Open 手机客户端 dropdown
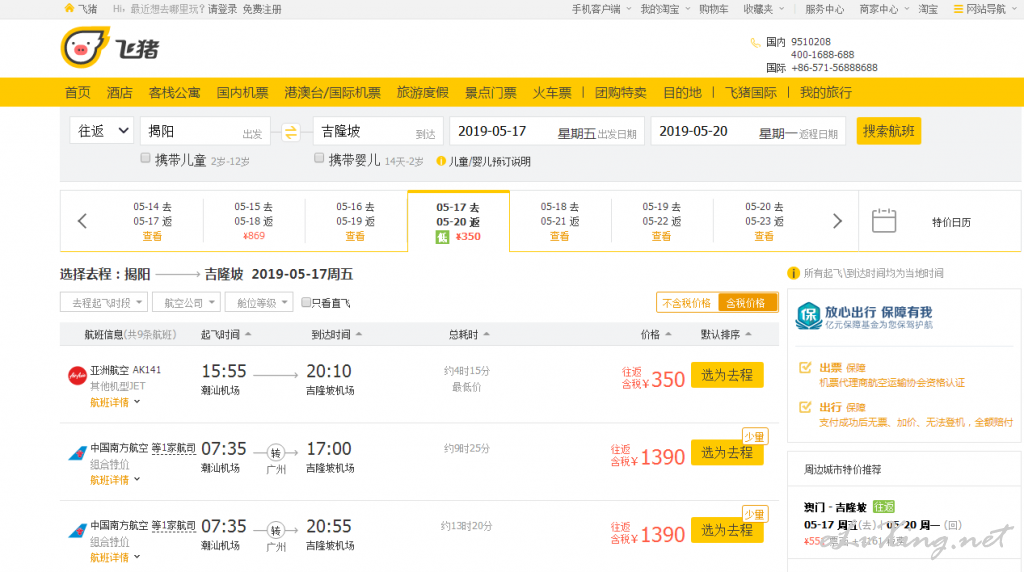This screenshot has width=1024, height=572. point(601,9)
